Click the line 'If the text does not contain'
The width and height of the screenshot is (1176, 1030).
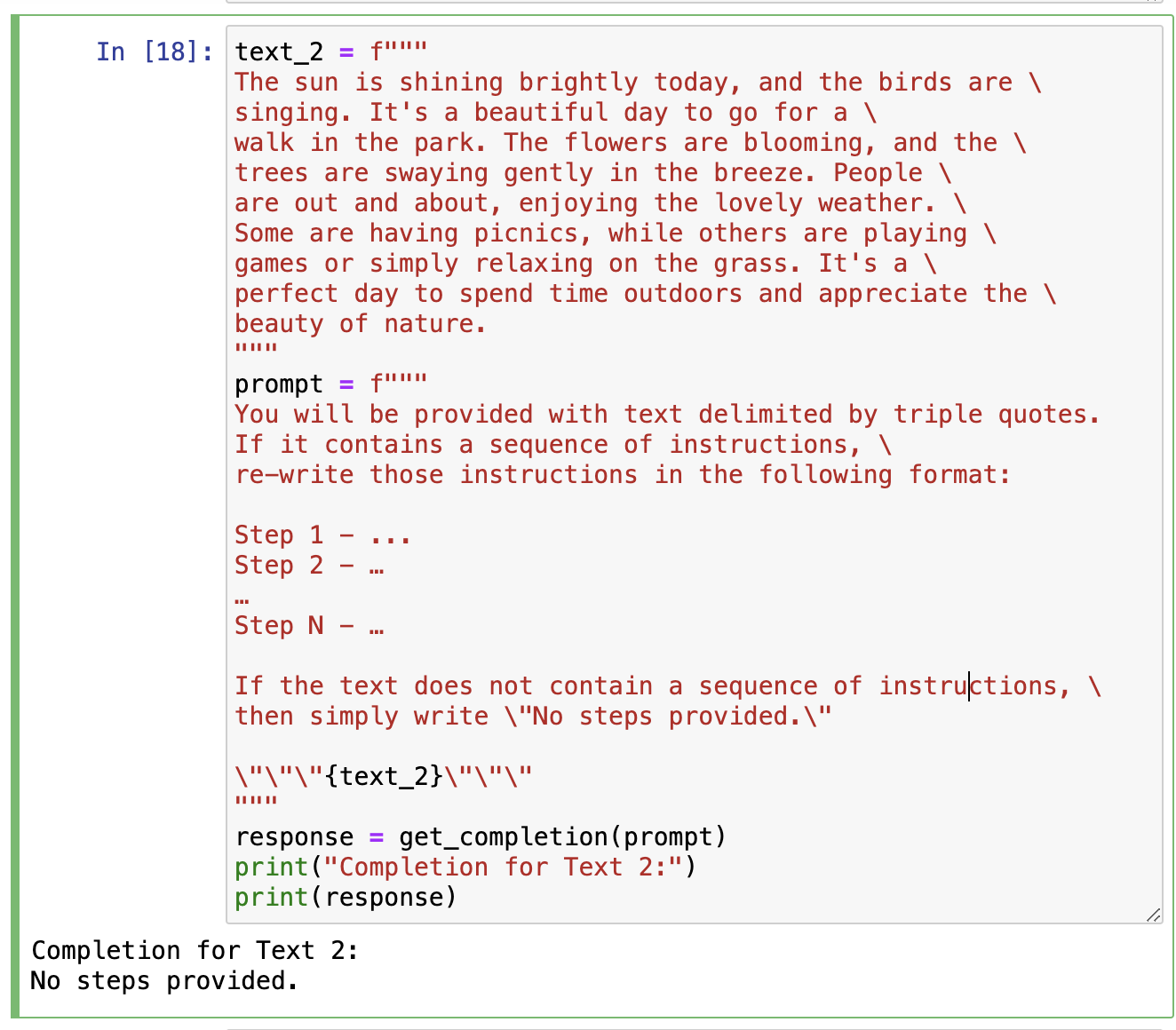(668, 685)
